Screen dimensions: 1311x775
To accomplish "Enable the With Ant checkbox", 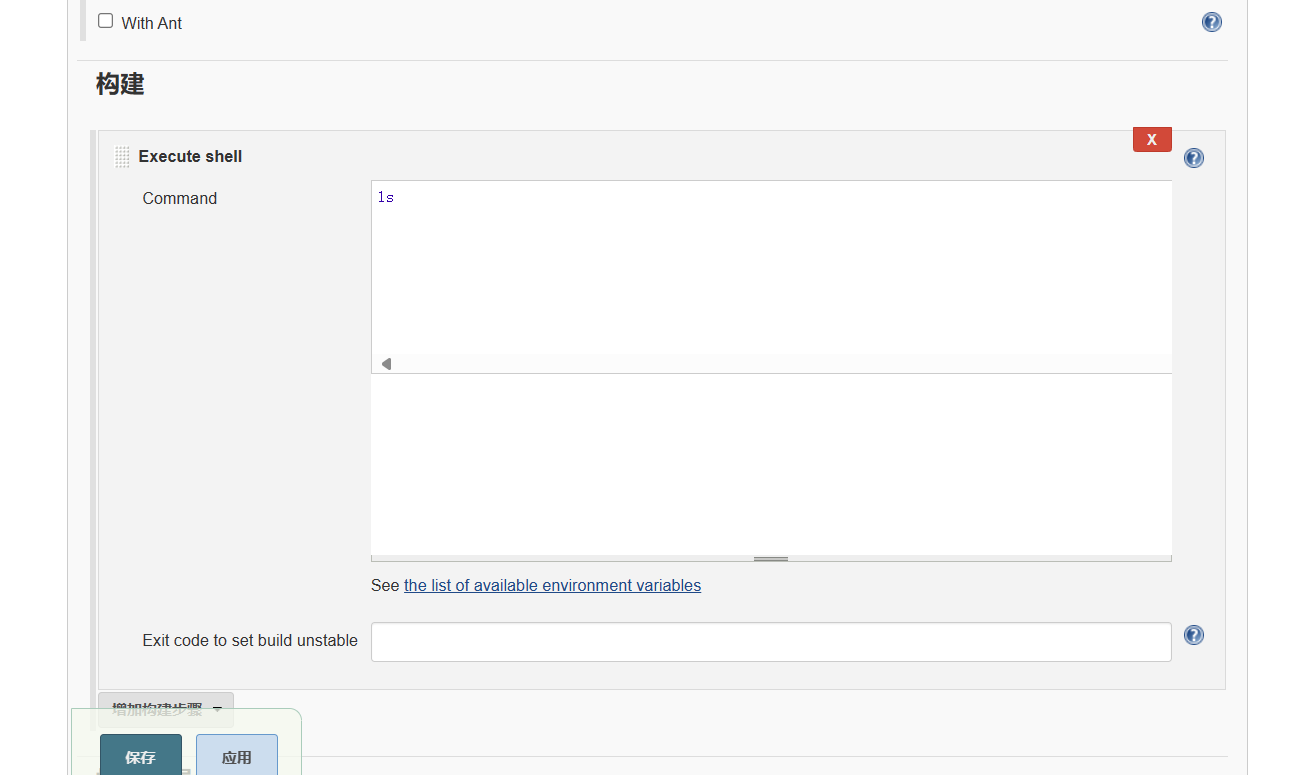I will pyautogui.click(x=106, y=21).
